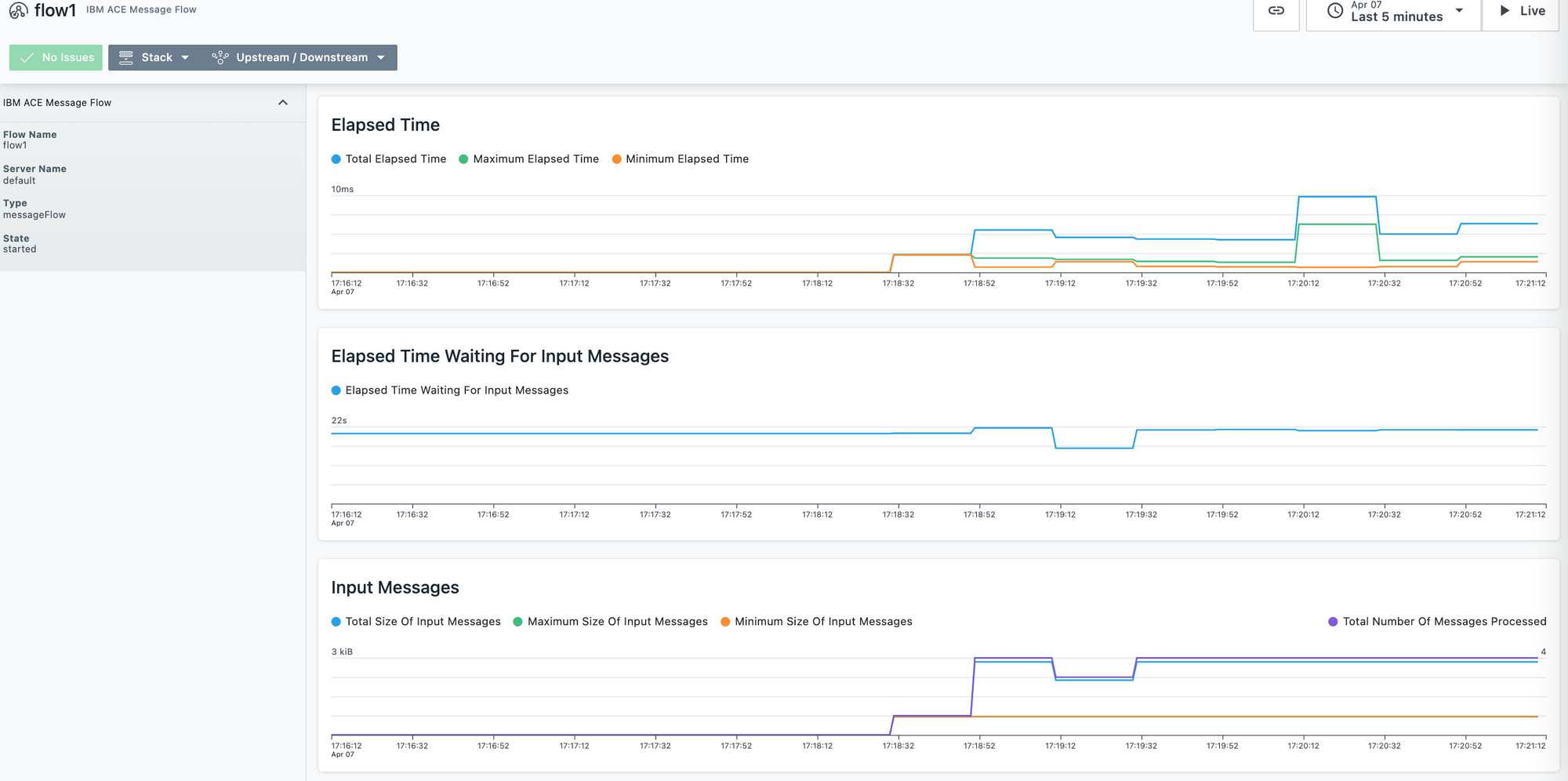Image resolution: width=1568 pixels, height=781 pixels.
Task: Collapse the IBM ACE Message Flow panel
Action: click(x=283, y=103)
